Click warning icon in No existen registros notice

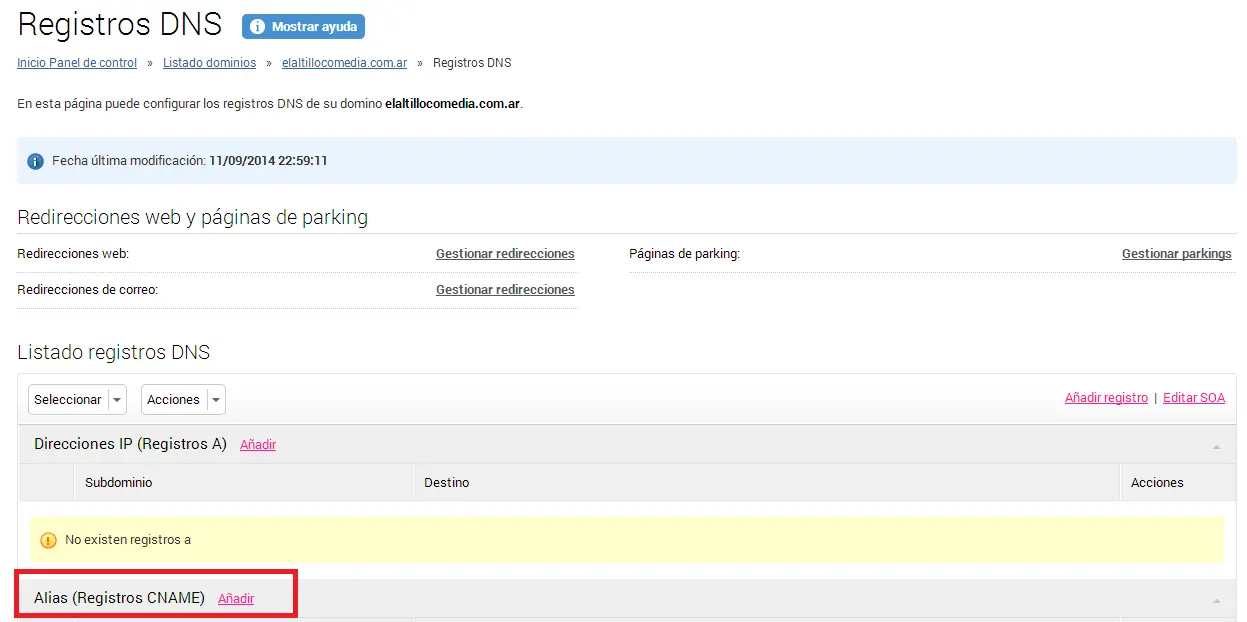(49, 540)
